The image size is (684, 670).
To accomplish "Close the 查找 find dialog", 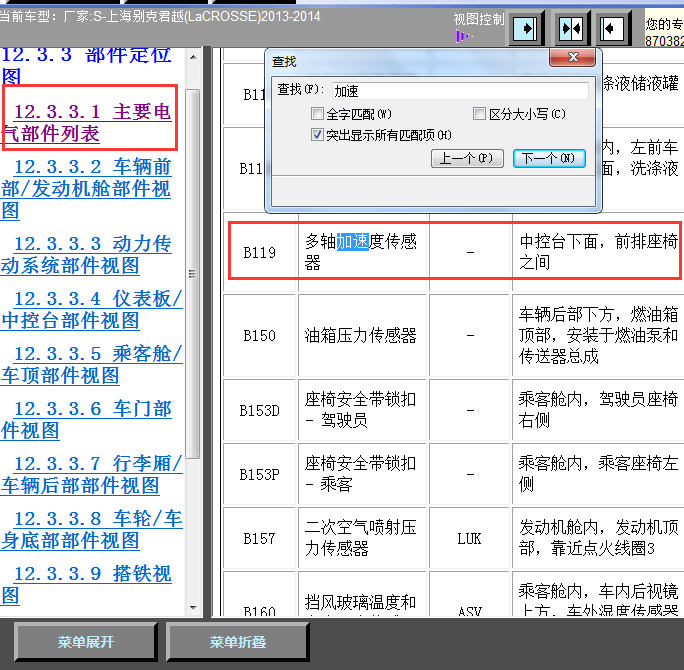I will coord(573,57).
